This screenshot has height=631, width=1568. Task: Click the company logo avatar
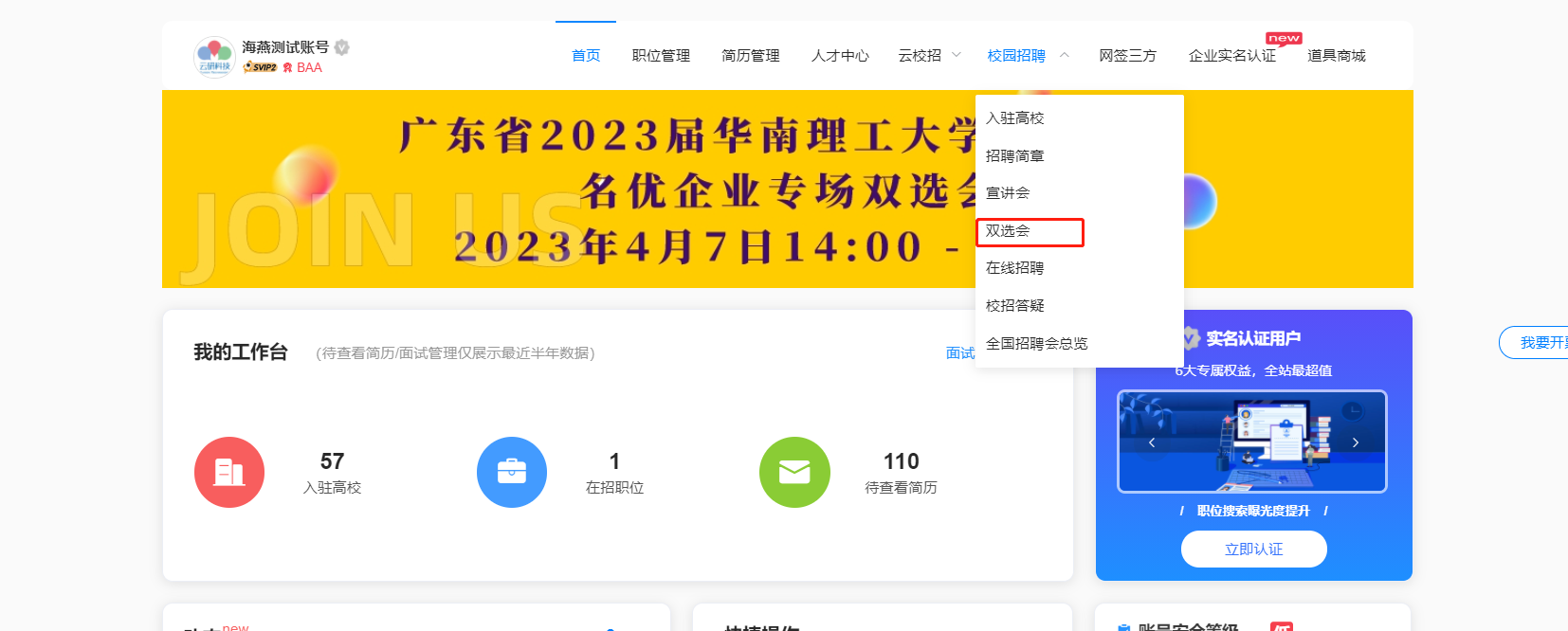coord(214,57)
